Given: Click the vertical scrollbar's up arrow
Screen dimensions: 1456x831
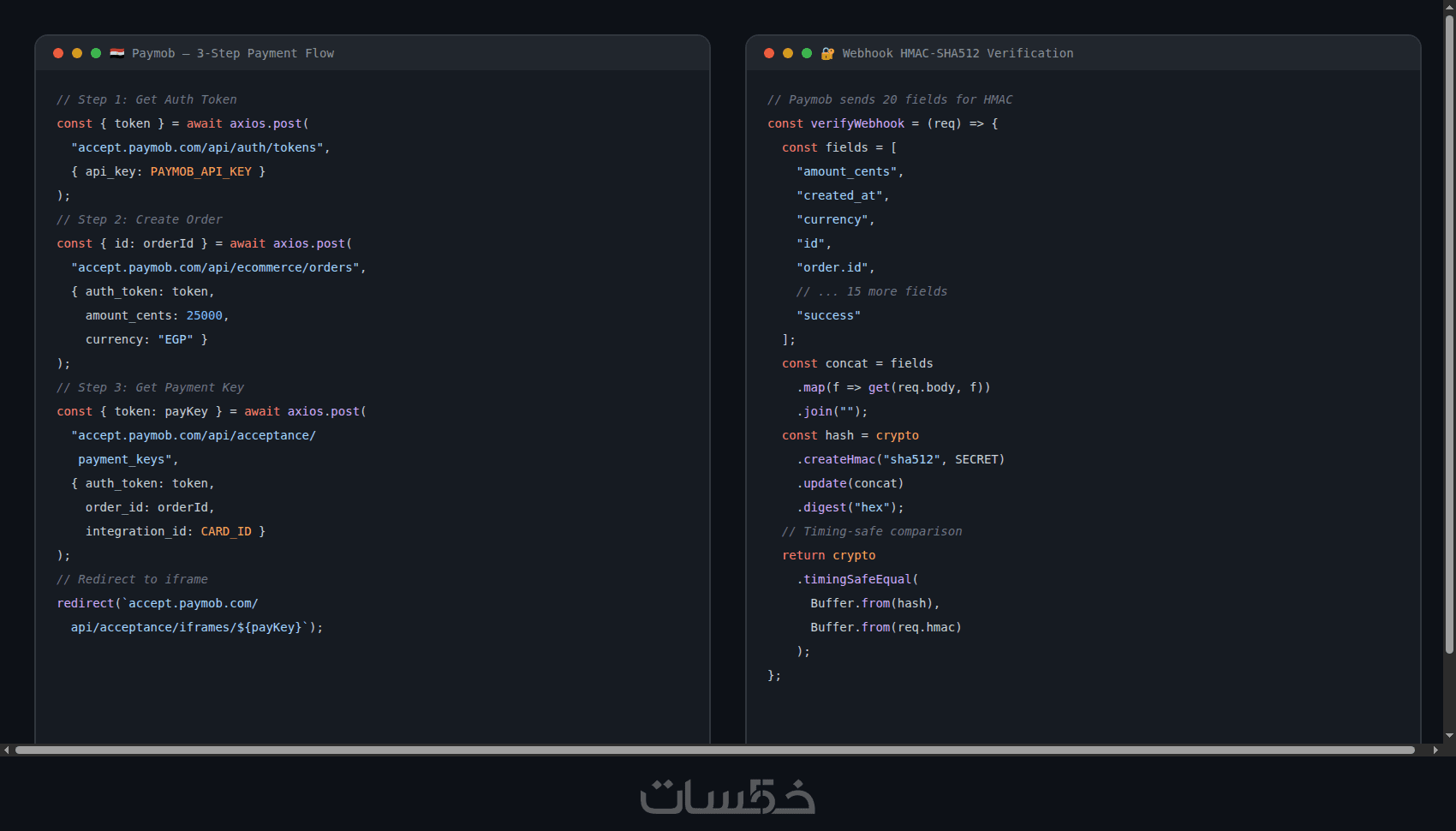Looking at the screenshot, I should coord(1449,7).
